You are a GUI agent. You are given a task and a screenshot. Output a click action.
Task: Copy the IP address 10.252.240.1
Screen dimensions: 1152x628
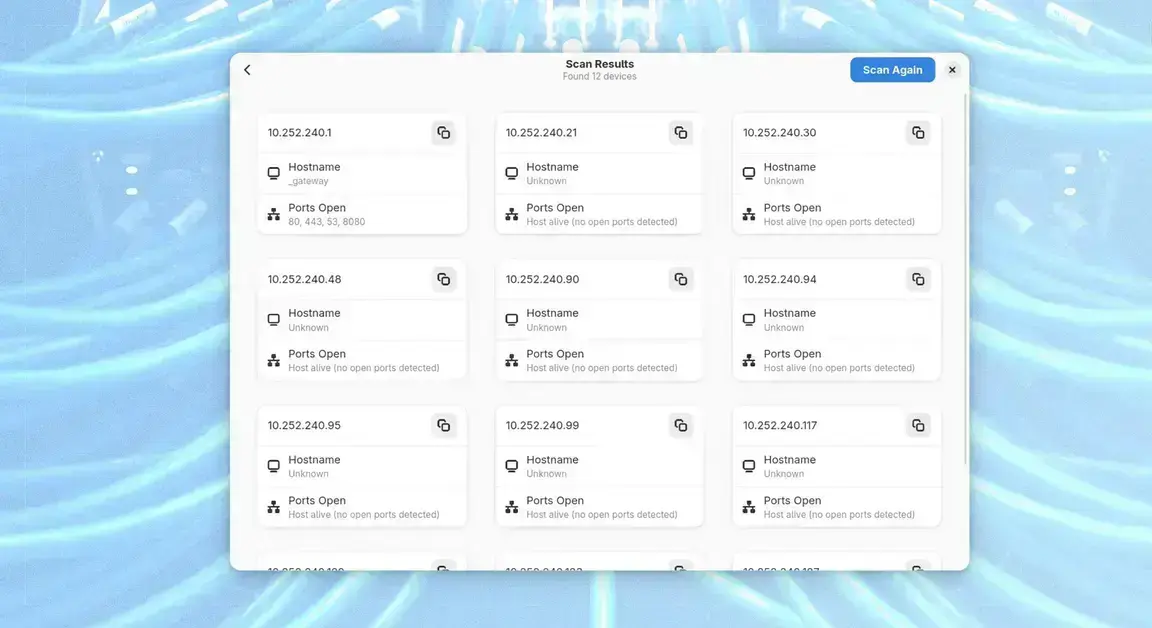444,133
